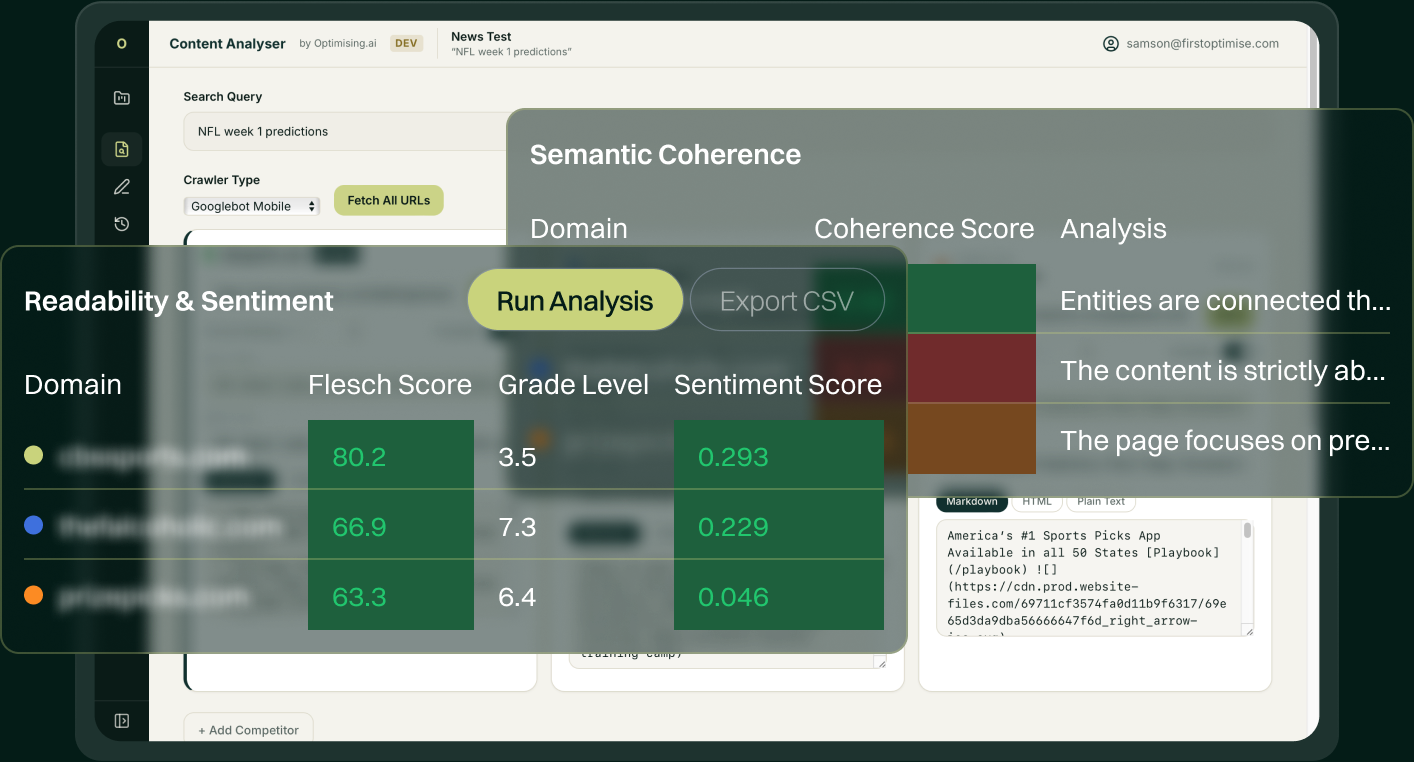Viewport: 1414px width, 762px height.
Task: Click the grade level value 7.3
Action: coord(517,527)
